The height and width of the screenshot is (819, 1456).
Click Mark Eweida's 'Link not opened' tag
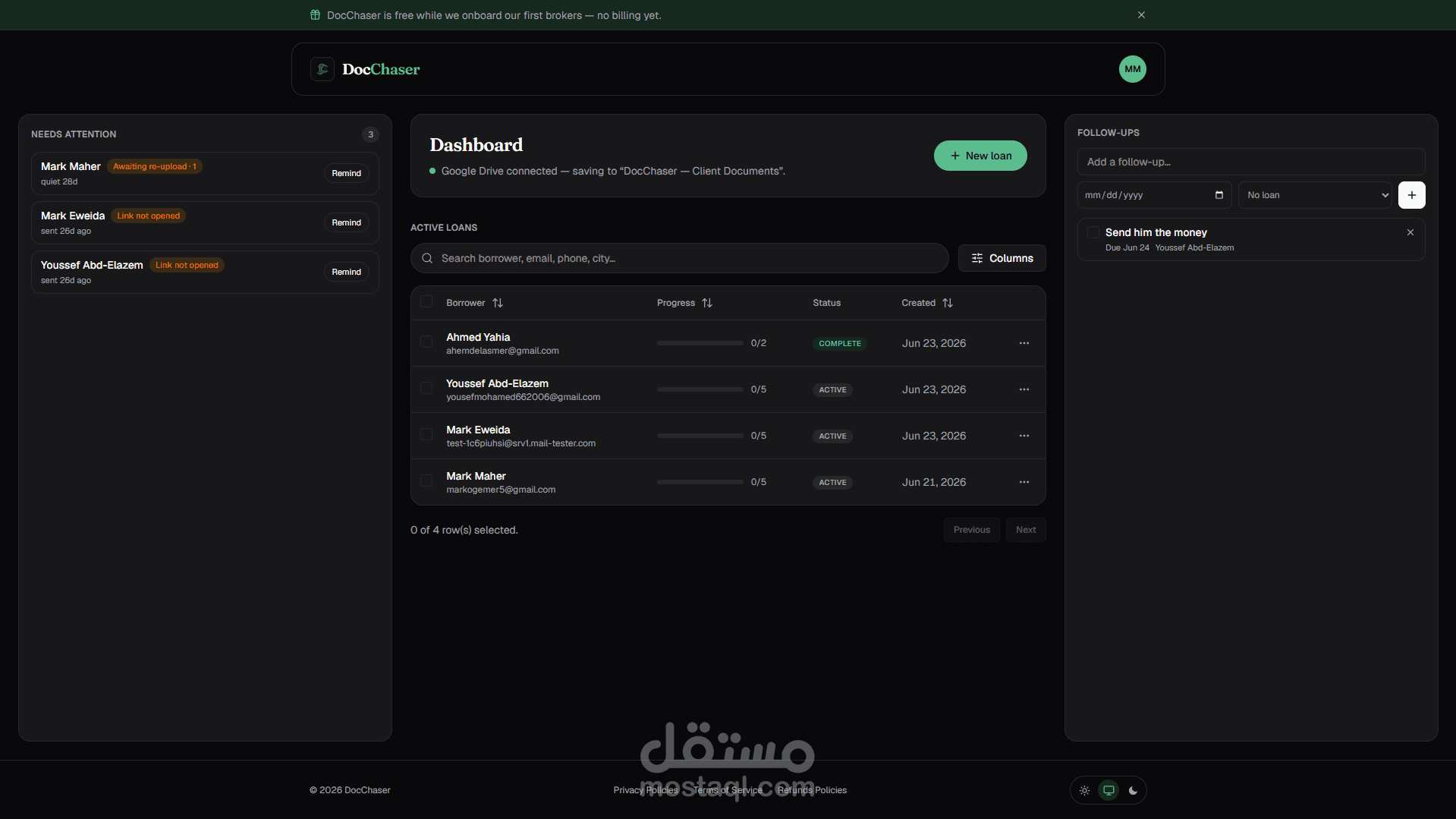[x=149, y=216]
